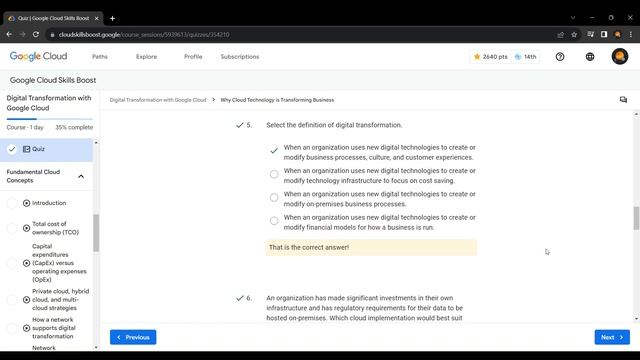Select the financial models answer option

(x=274, y=221)
